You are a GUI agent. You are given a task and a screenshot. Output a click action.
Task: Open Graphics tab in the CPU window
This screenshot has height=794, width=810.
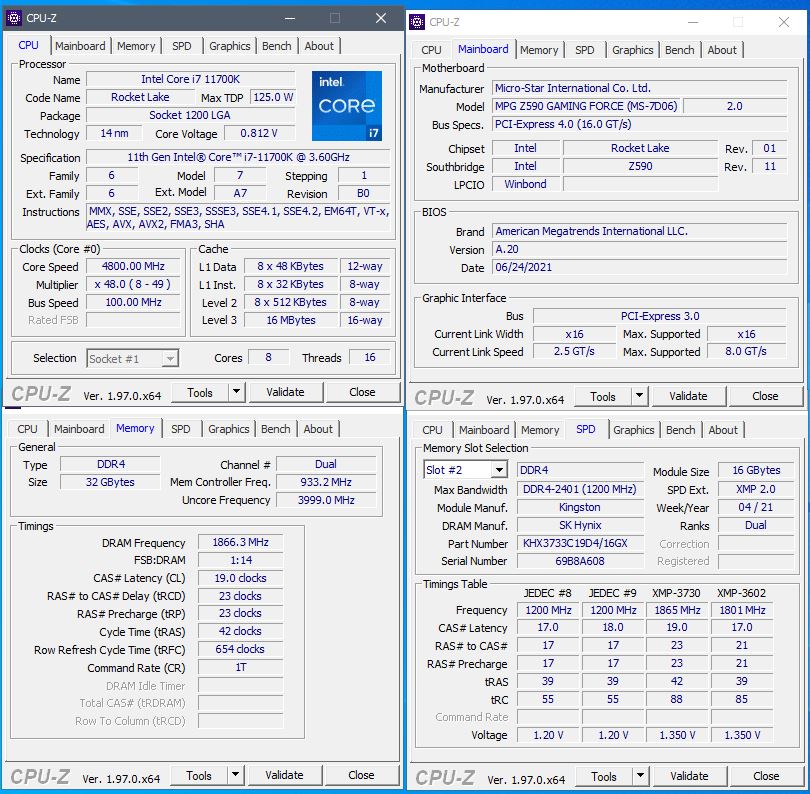[229, 46]
